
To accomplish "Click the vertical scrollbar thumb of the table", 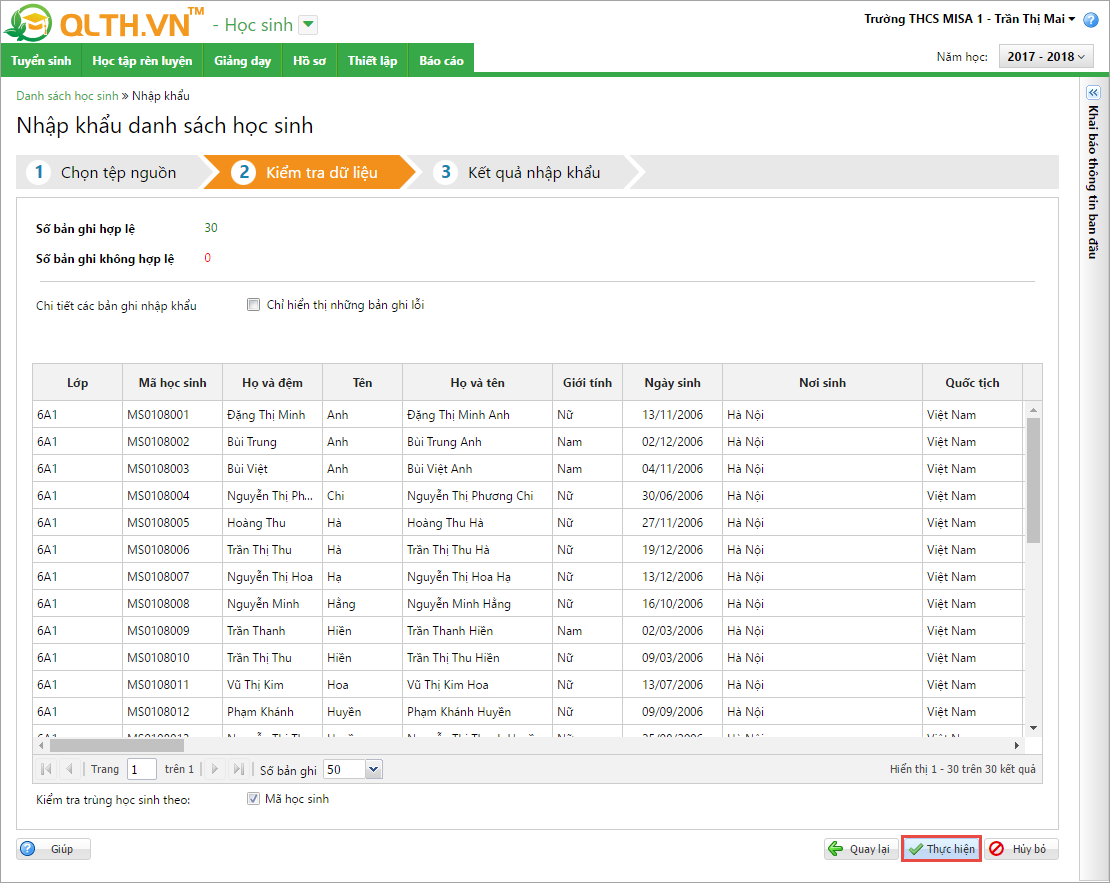I will [1034, 480].
